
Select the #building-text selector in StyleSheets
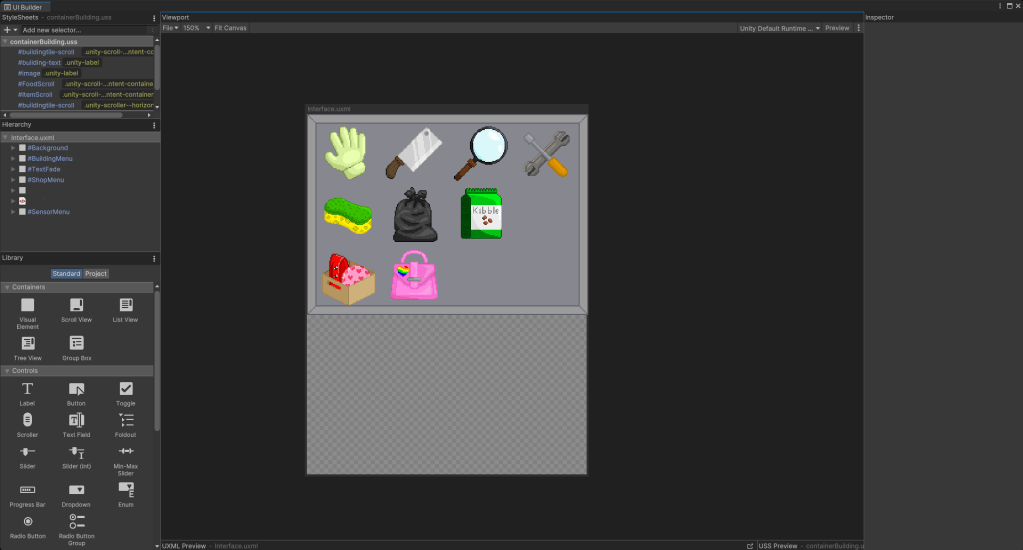tap(39, 63)
